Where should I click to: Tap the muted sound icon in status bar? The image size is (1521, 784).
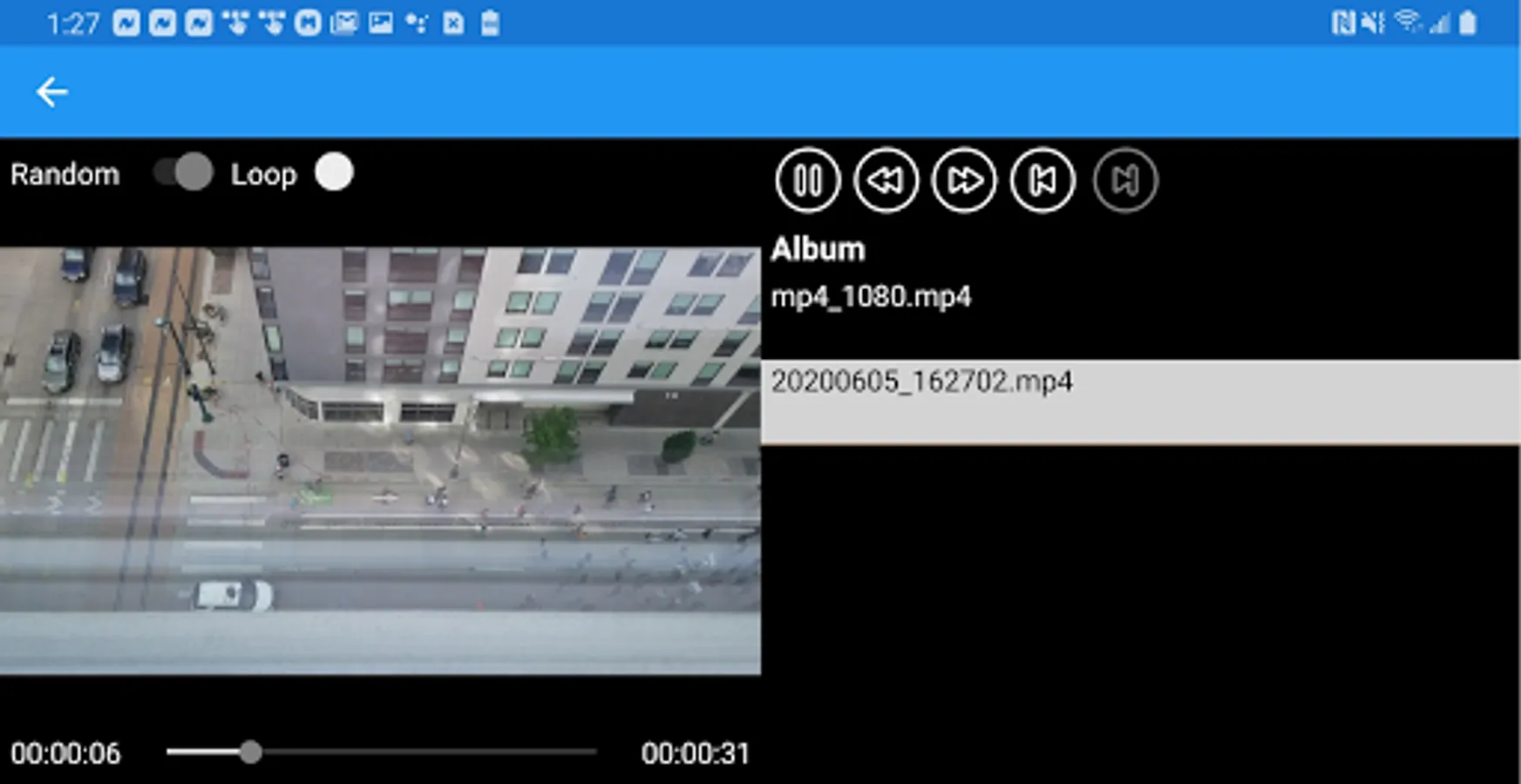(1373, 23)
